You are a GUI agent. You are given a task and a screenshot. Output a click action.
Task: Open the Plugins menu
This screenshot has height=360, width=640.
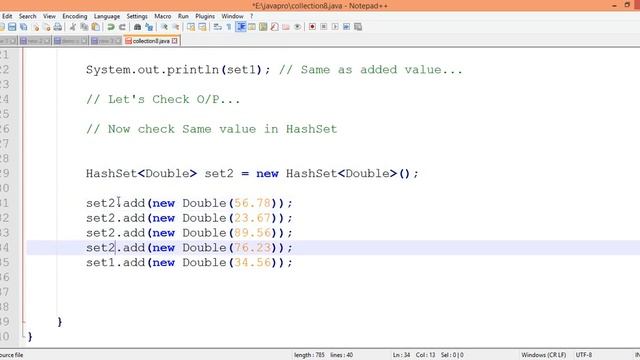tap(205, 16)
